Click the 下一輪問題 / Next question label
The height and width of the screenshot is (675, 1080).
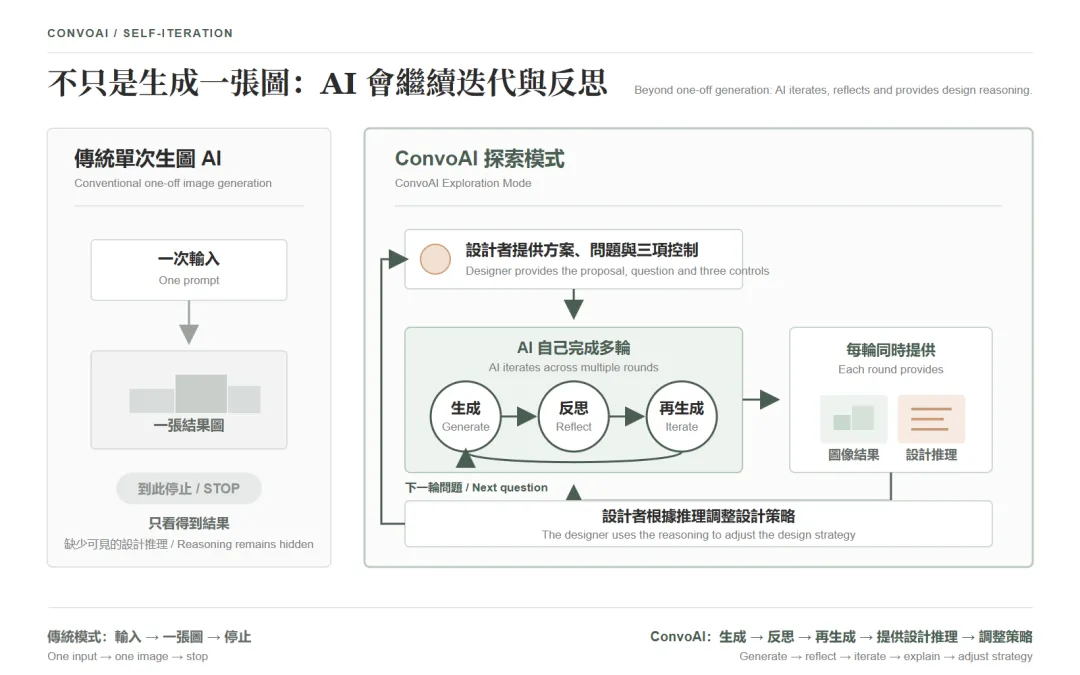477,488
